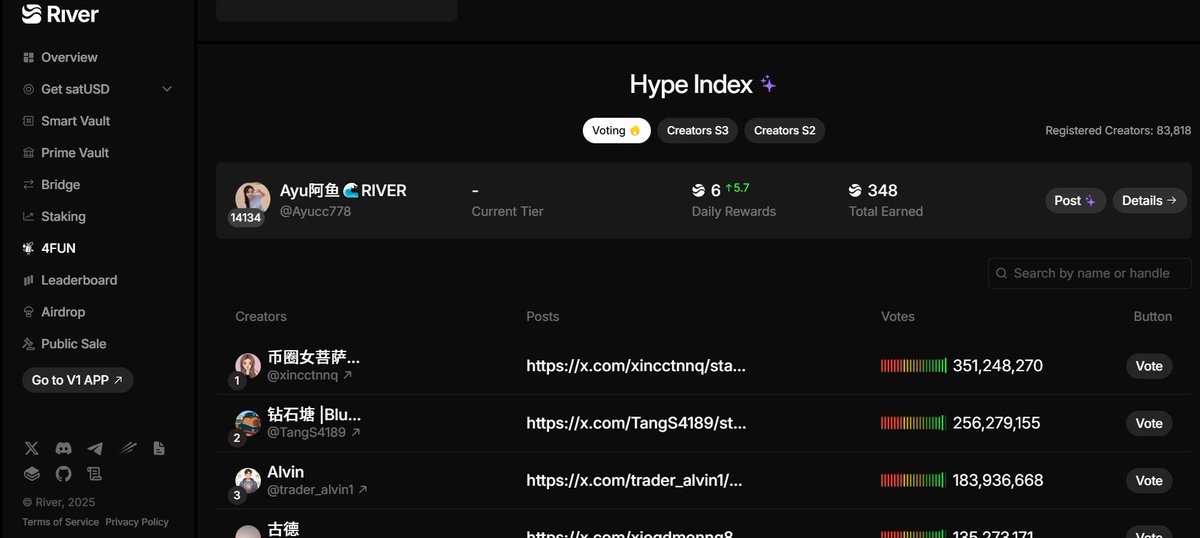Click the diagonal-stripes social icon beside Telegram

pyautogui.click(x=127, y=449)
